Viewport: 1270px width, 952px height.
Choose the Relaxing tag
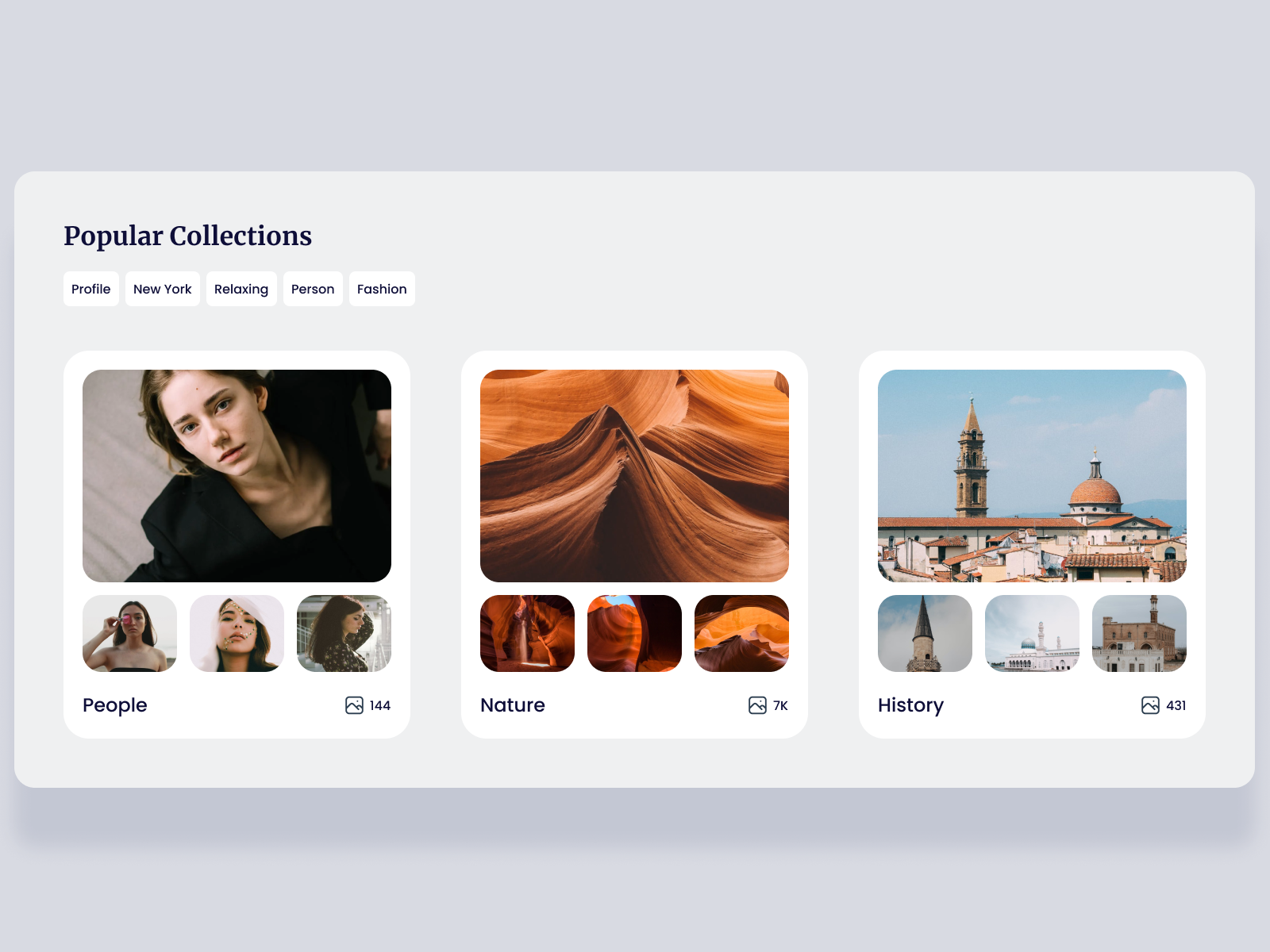click(x=241, y=289)
